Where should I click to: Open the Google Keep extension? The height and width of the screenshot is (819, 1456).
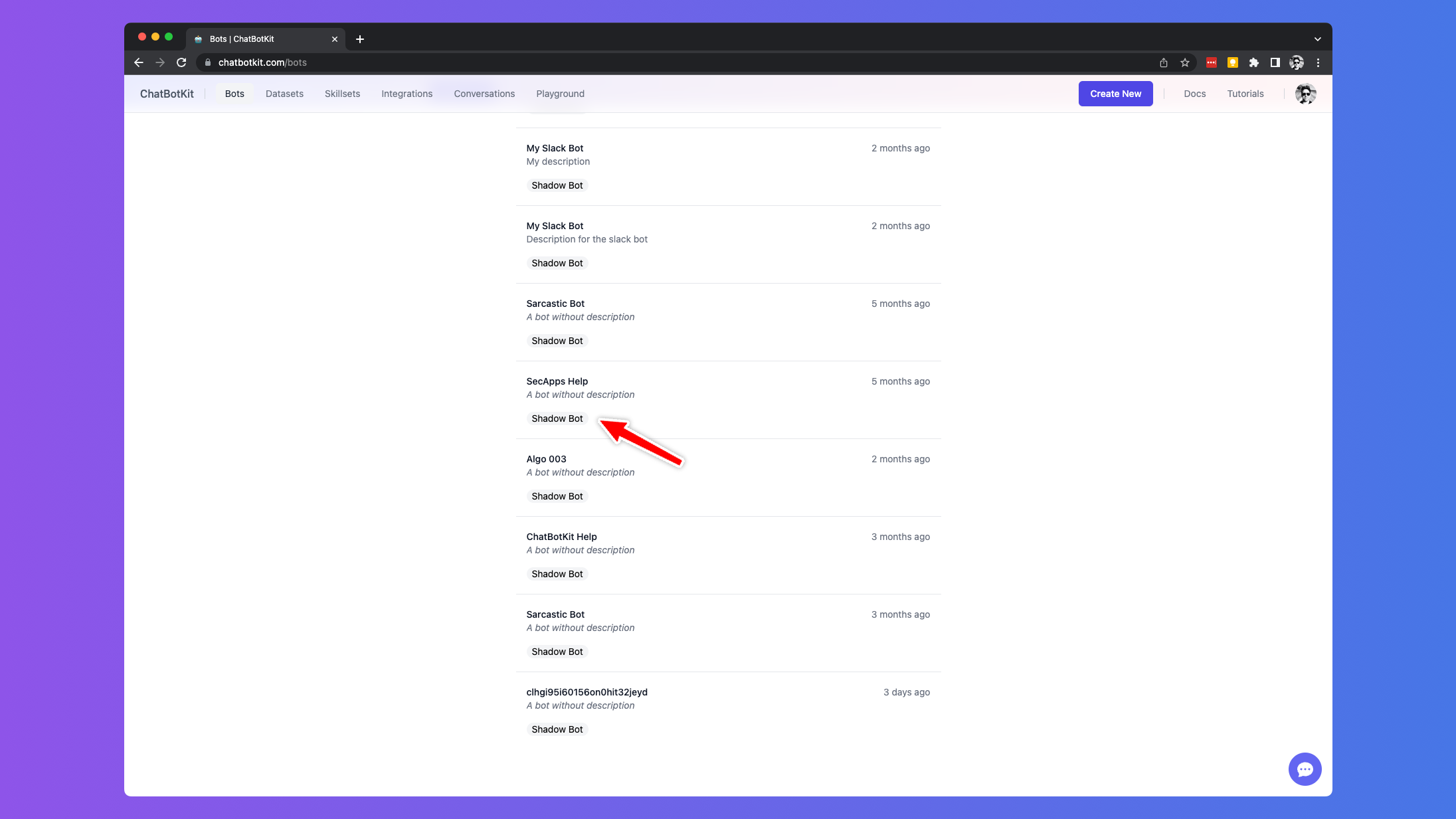pos(1233,62)
